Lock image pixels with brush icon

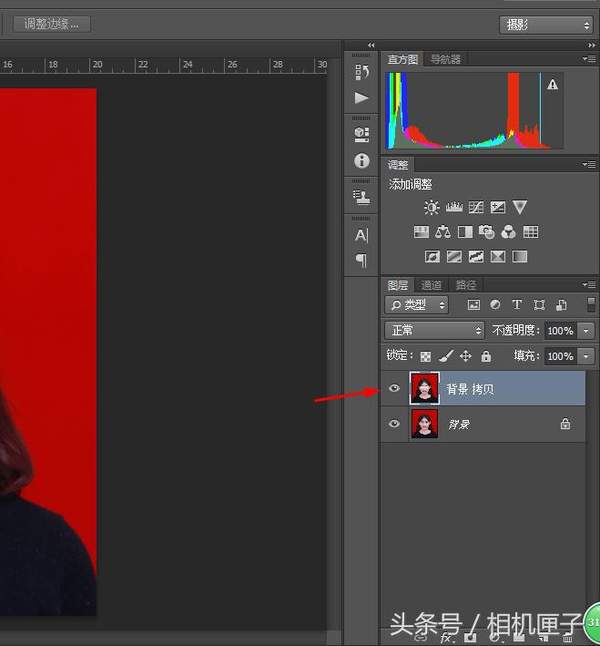click(446, 356)
